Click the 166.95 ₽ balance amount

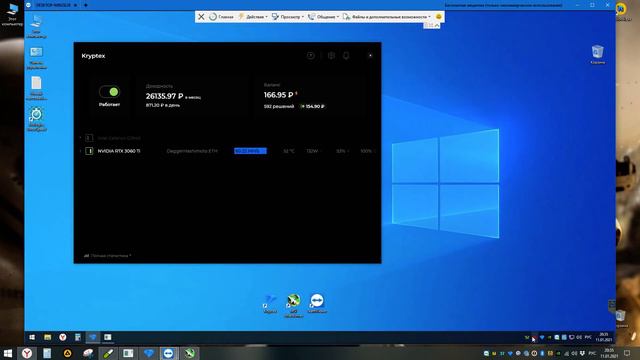tap(278, 95)
